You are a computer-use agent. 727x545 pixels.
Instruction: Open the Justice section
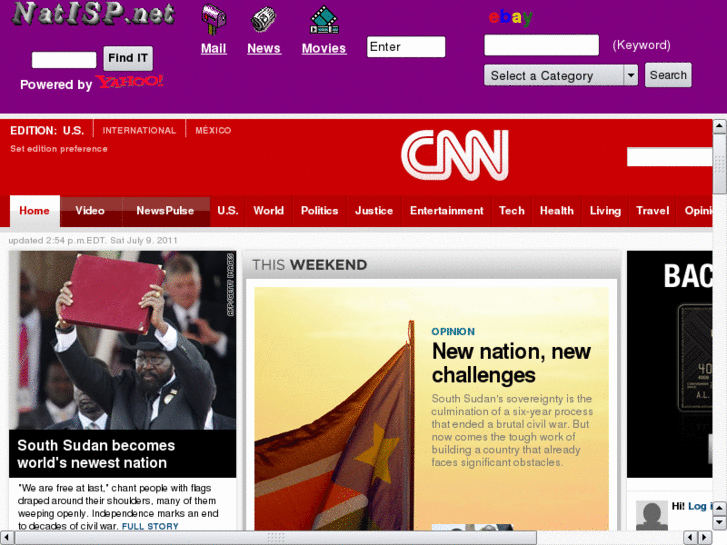pos(374,211)
